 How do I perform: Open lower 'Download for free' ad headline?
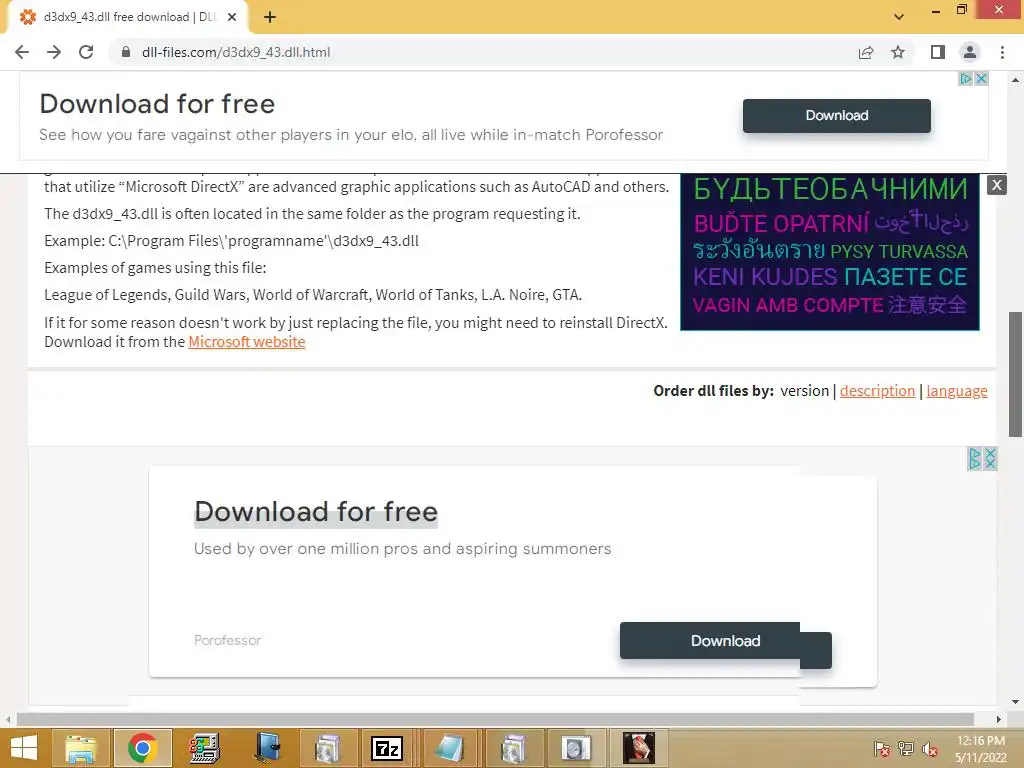pyautogui.click(x=316, y=511)
